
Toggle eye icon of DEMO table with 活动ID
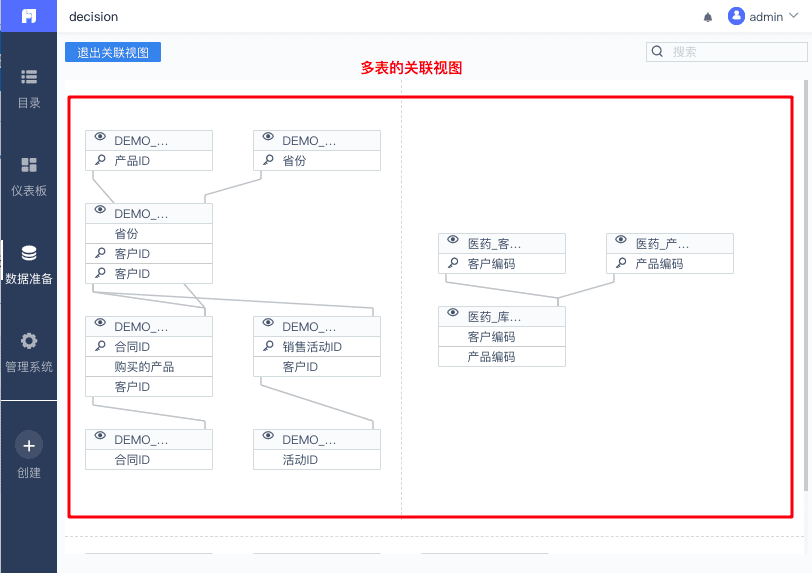(x=268, y=436)
